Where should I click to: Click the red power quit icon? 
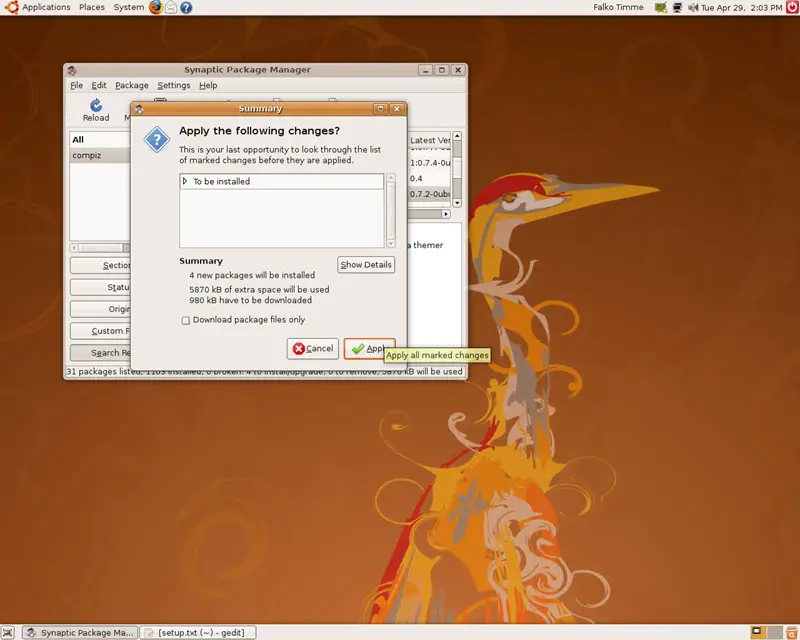point(793,7)
